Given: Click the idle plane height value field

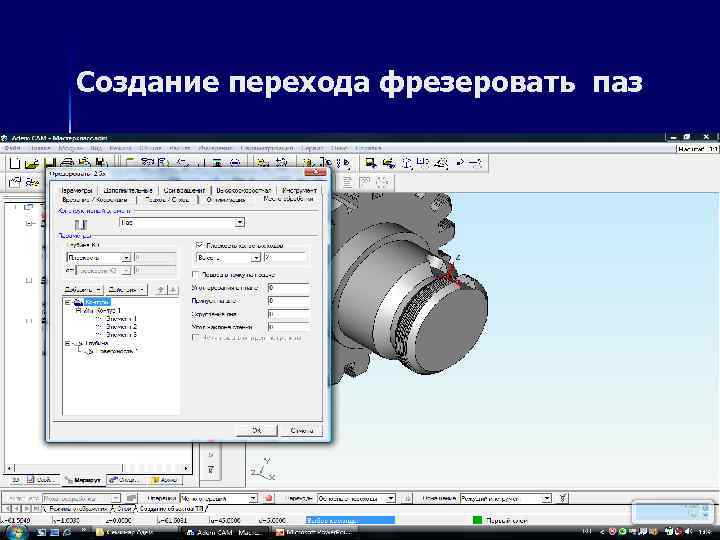Looking at the screenshot, I should pos(285,258).
